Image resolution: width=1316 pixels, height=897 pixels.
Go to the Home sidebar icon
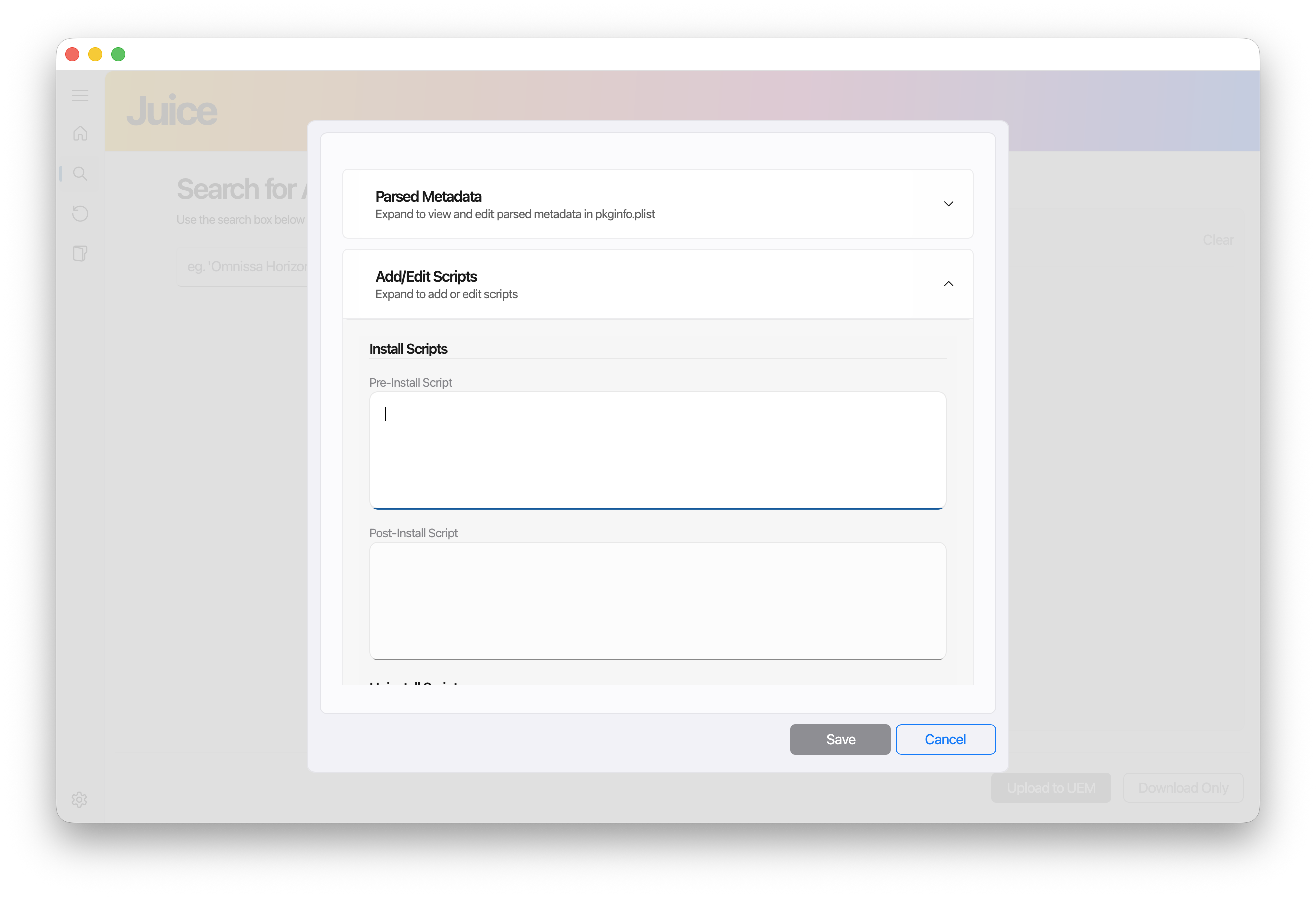click(80, 133)
